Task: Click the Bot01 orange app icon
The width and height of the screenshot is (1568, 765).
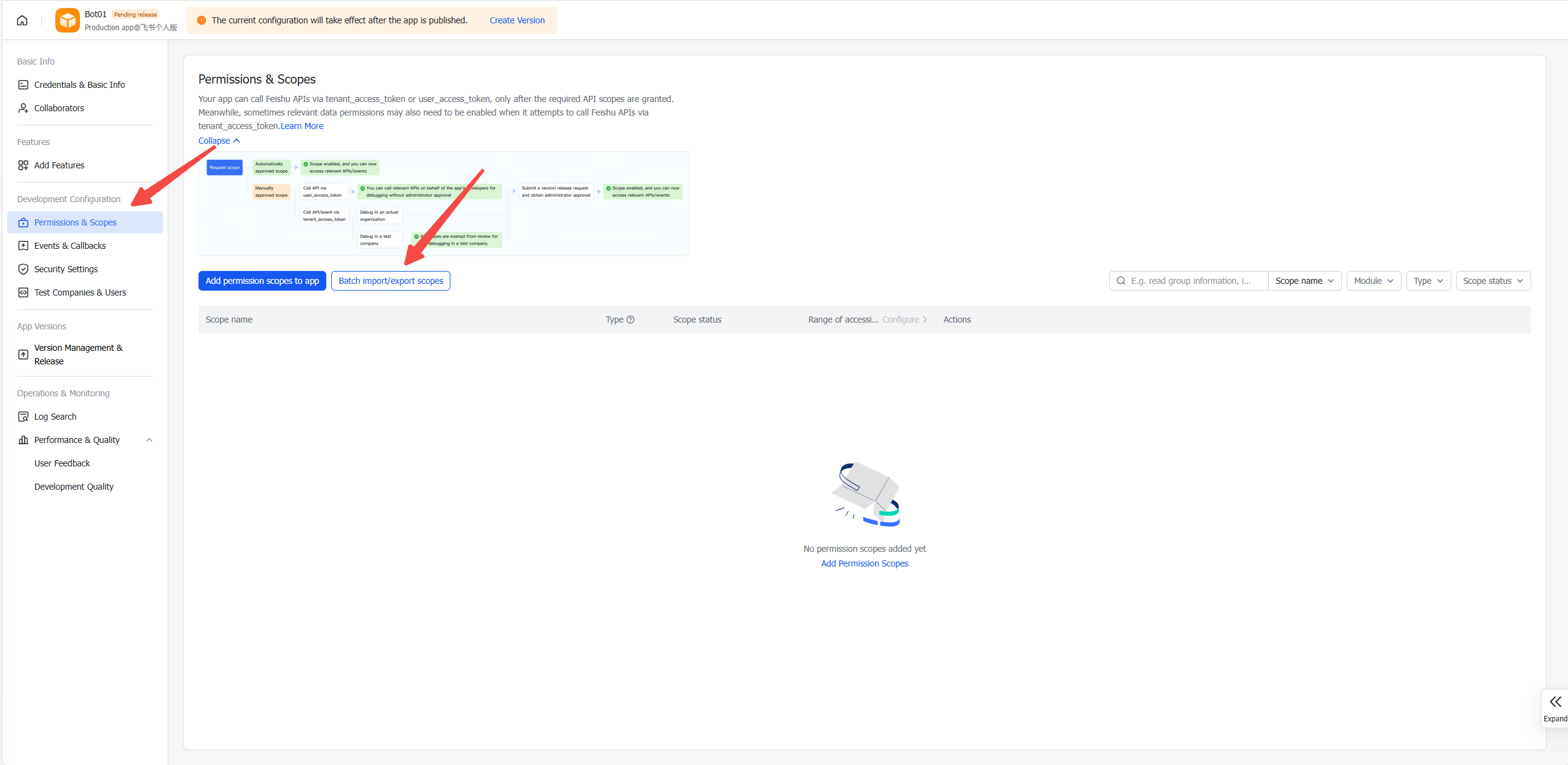Action: [68, 20]
